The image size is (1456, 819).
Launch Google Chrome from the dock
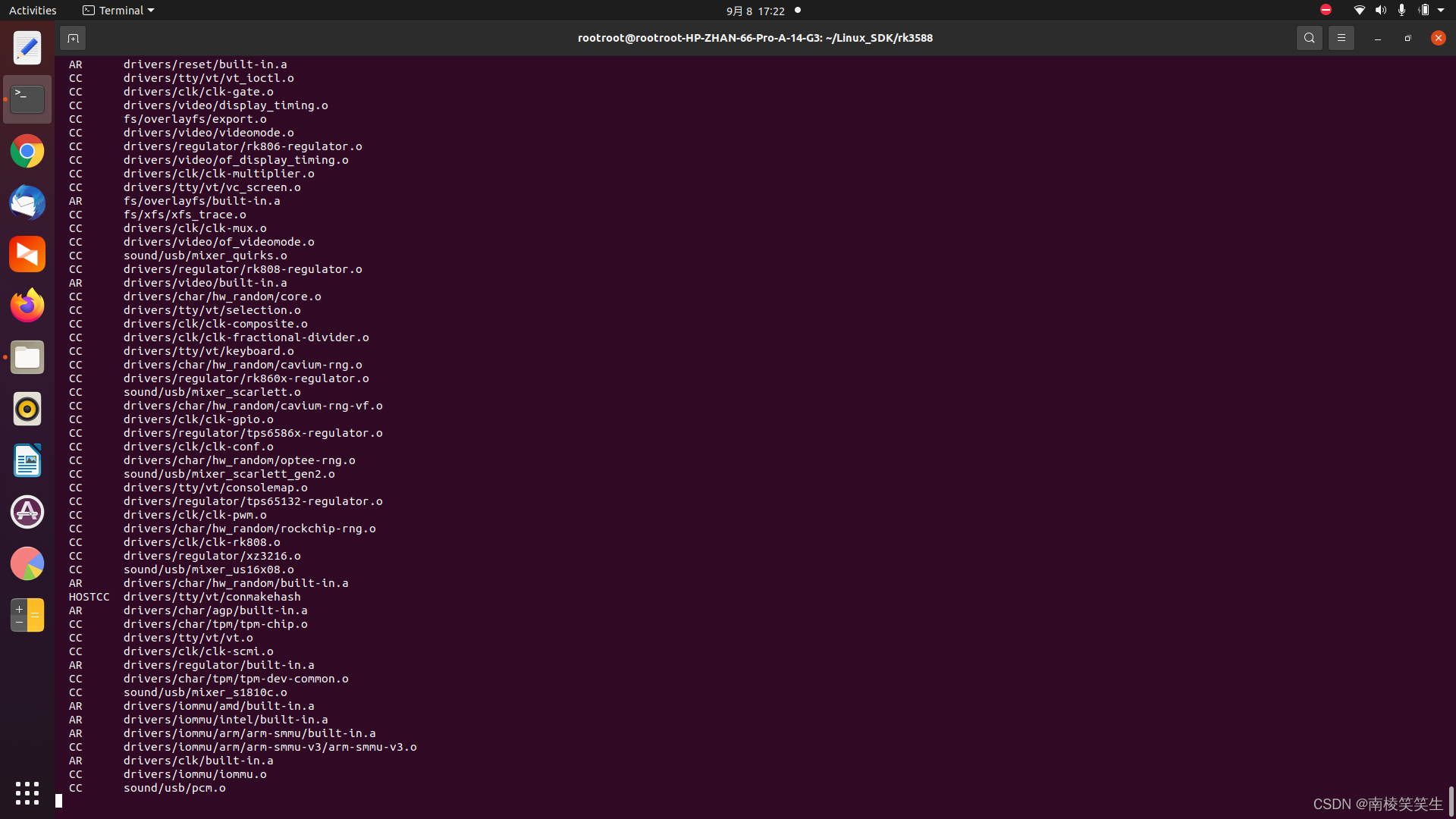point(27,152)
